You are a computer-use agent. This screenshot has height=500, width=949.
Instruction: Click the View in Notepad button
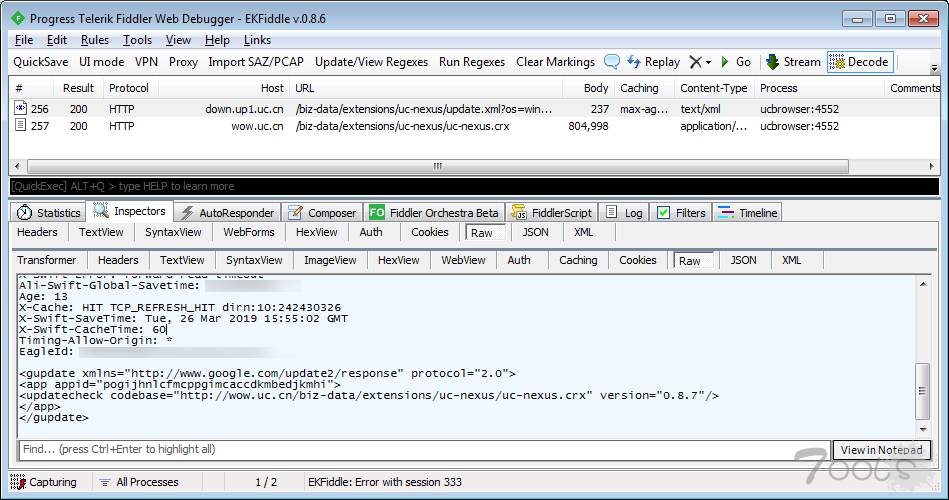click(881, 450)
